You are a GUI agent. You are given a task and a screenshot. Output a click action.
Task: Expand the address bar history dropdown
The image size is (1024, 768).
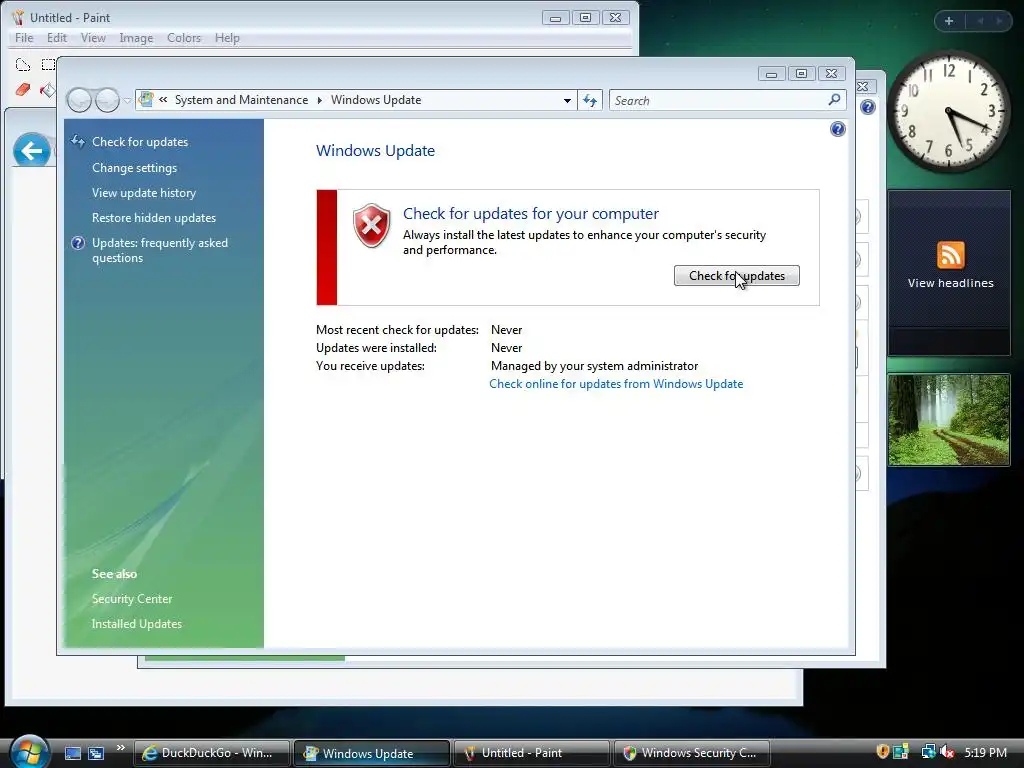[x=567, y=101]
